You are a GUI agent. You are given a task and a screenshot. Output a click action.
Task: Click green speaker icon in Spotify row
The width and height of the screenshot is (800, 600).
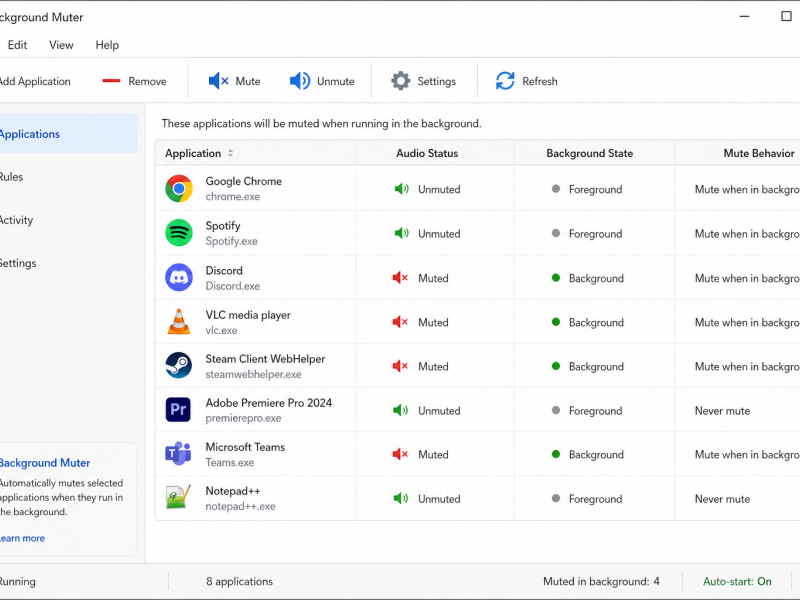click(x=402, y=234)
